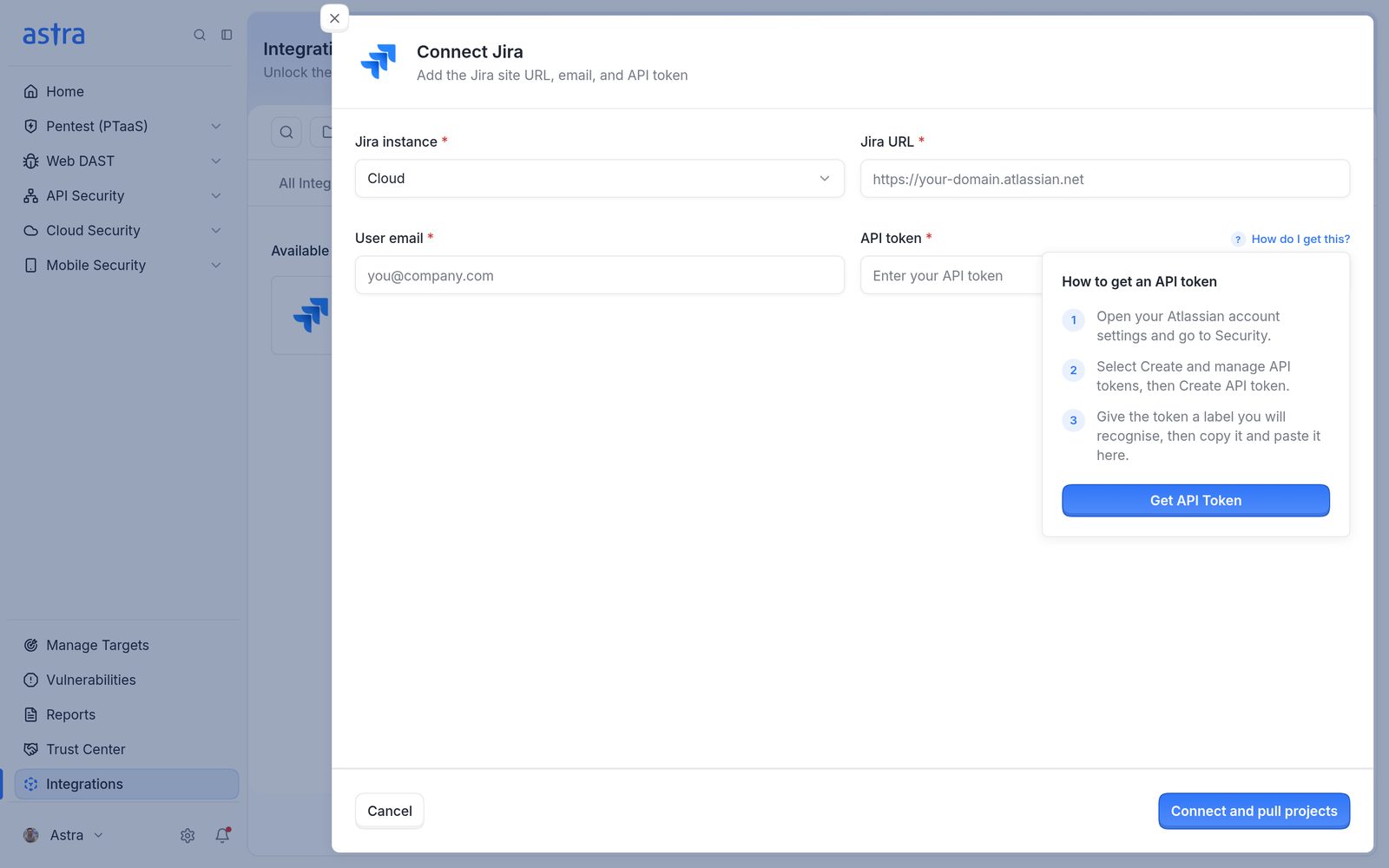This screenshot has width=1389, height=868.
Task: Focus the Jira URL input field
Action: pos(1105,179)
